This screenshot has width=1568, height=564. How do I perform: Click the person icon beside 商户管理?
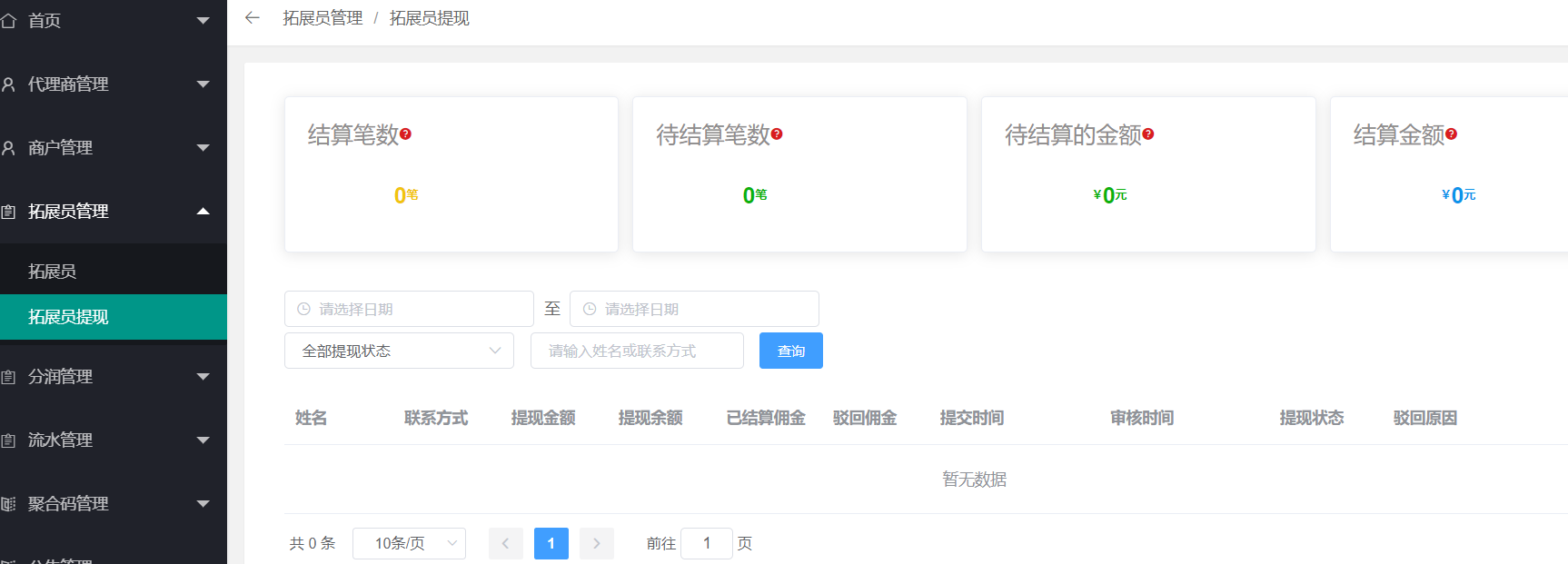click(x=8, y=147)
